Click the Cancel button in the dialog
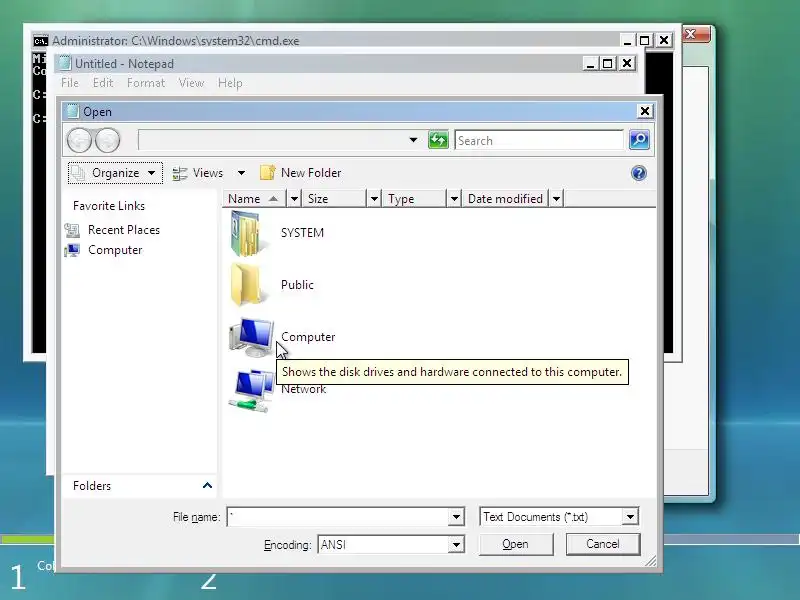This screenshot has width=800, height=600. (603, 544)
